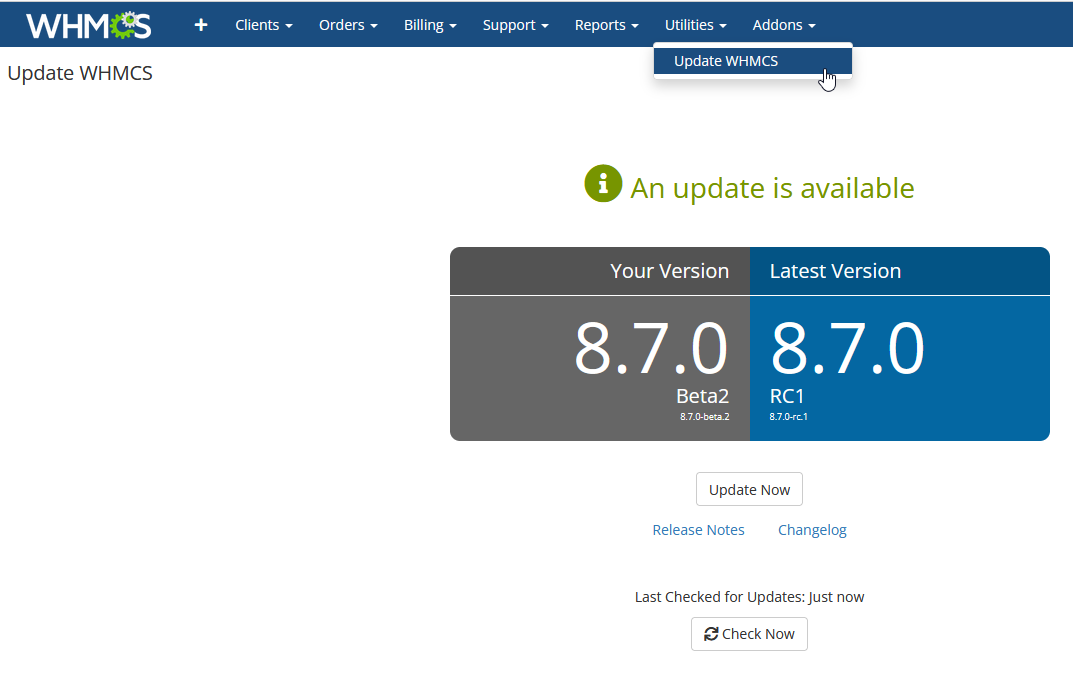This screenshot has height=676, width=1073.
Task: Select Update WHMCS menu entry
Action: tap(753, 61)
